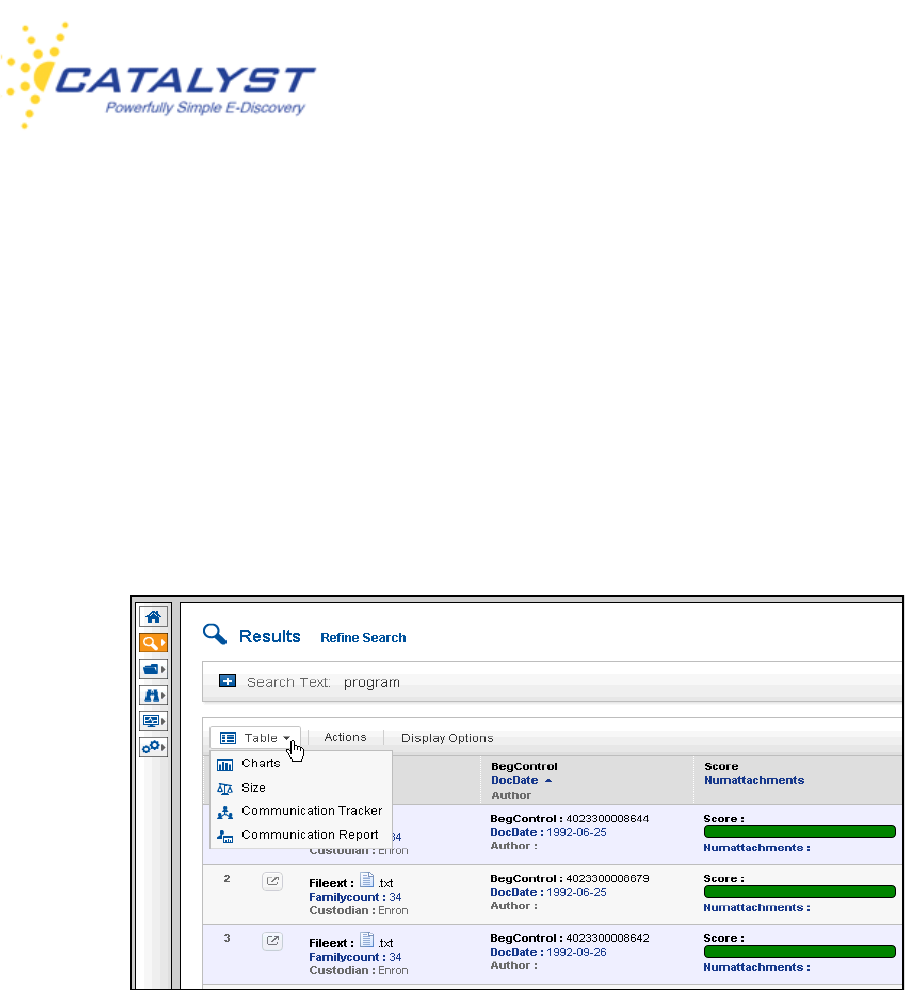Click the green score bar in row 3
Viewport: 905px width, 990px height.
point(800,951)
